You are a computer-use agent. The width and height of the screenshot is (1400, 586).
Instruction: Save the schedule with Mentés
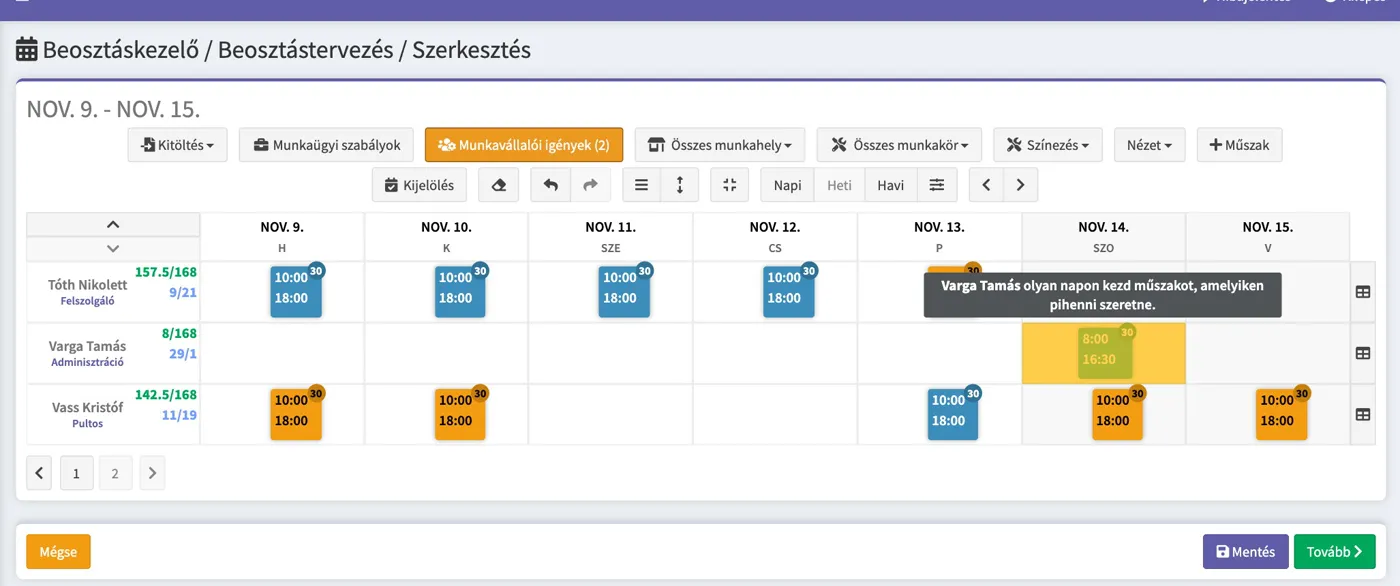click(x=1245, y=551)
